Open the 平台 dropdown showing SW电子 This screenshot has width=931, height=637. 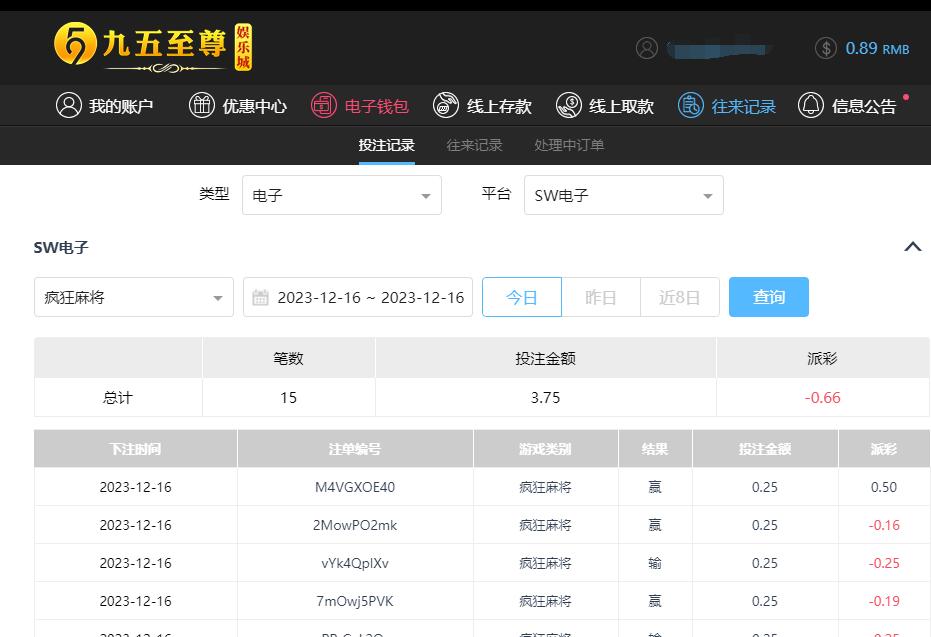click(x=624, y=195)
